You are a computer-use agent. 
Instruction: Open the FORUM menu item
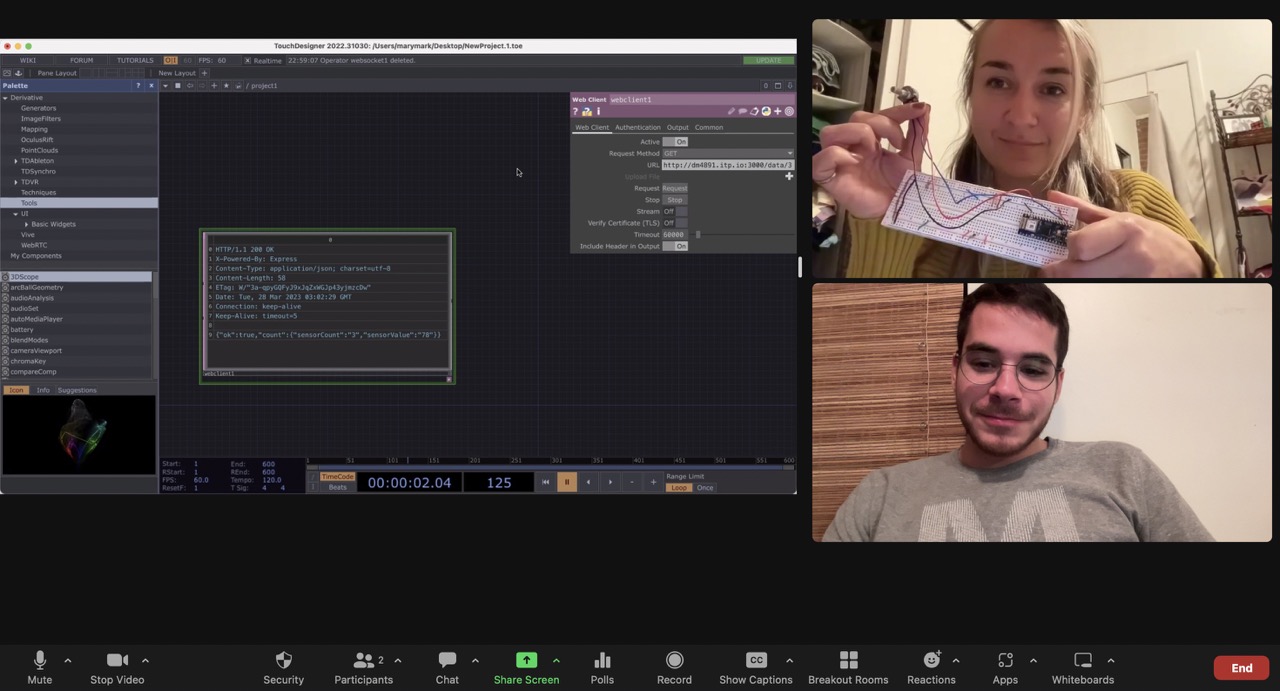click(81, 60)
